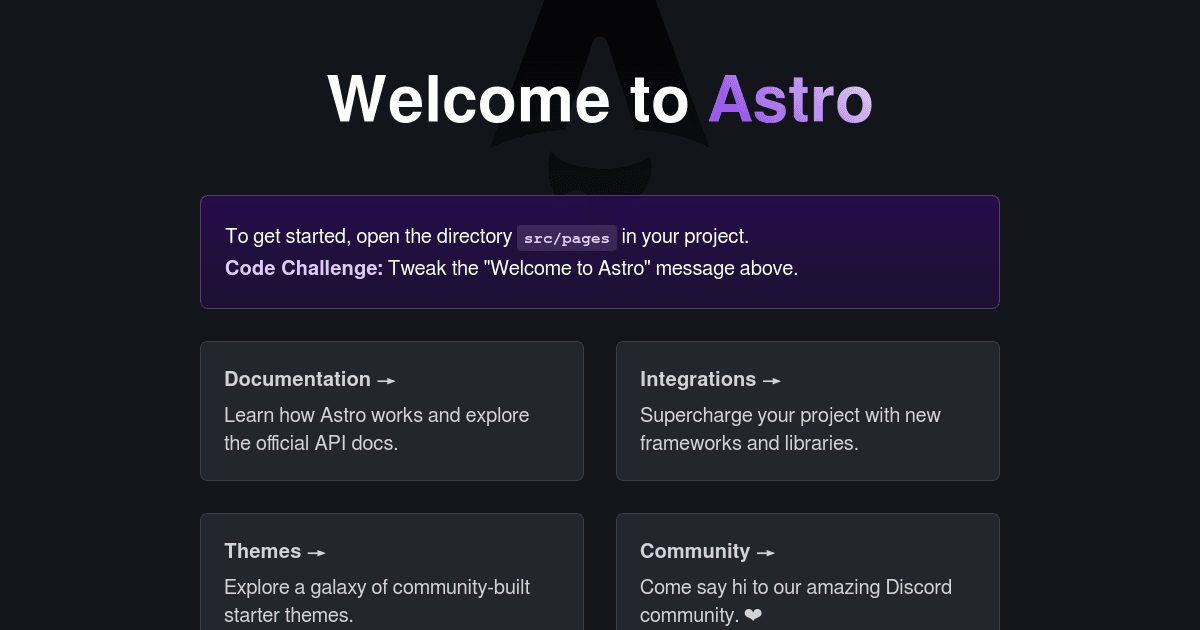
Task: Open the Integrations card
Action: coord(808,411)
